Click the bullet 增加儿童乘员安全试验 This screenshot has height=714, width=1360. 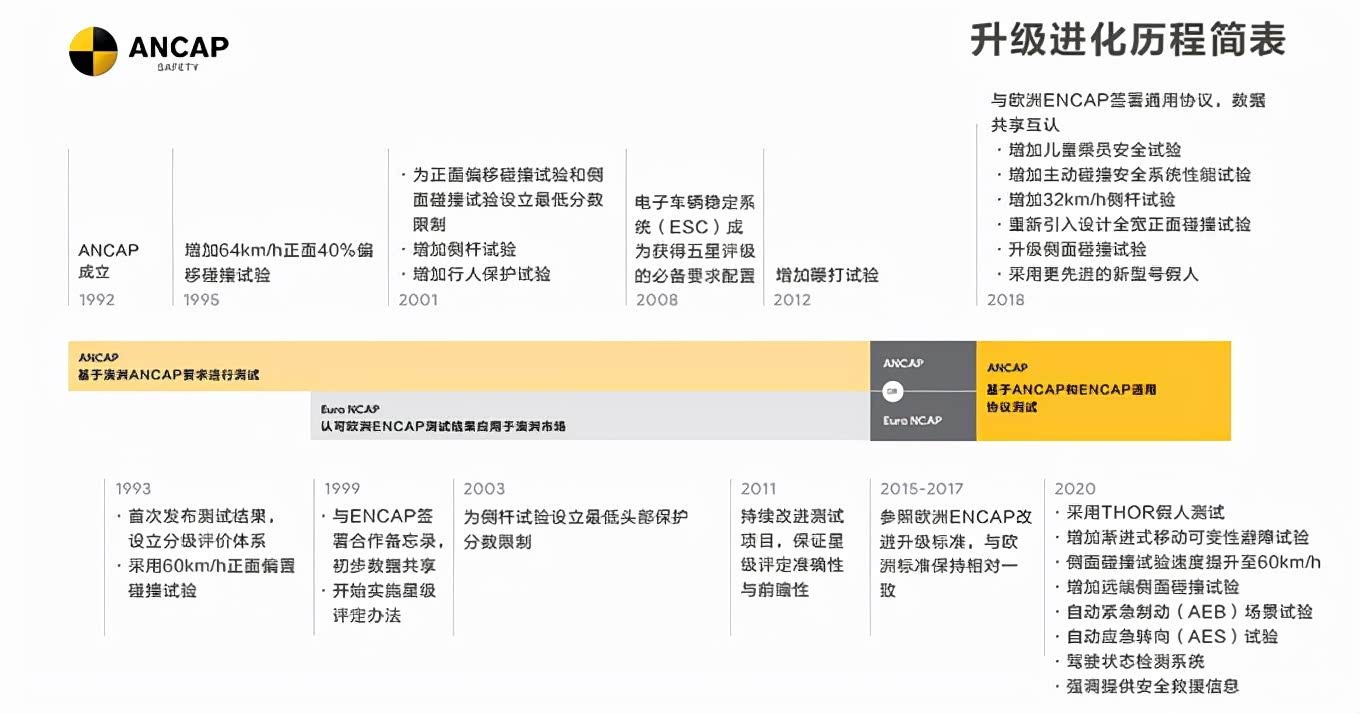(x=1089, y=150)
